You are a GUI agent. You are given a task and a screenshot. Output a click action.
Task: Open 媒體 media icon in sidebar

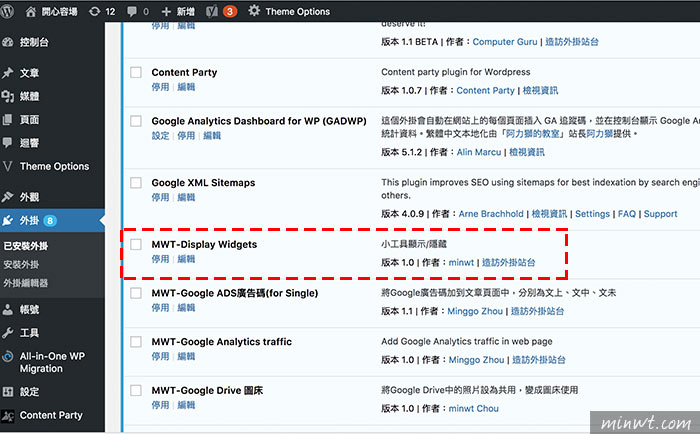pyautogui.click(x=8, y=96)
